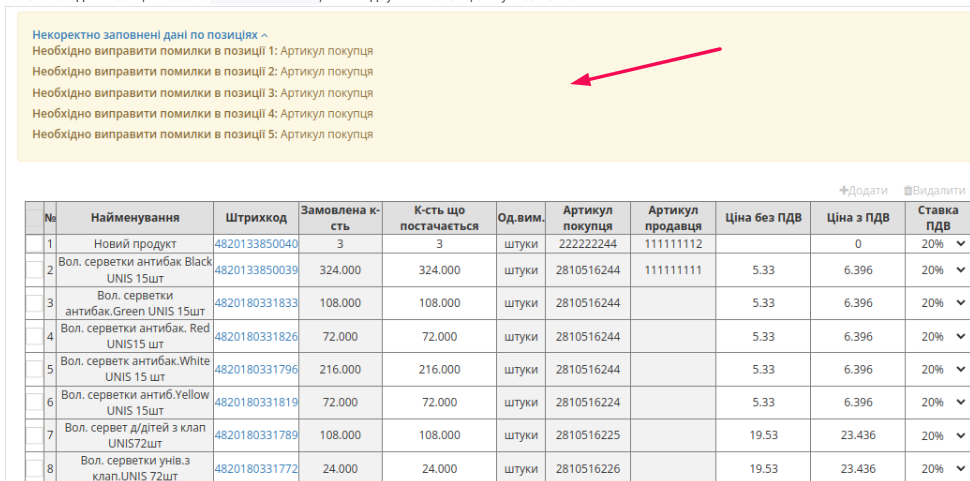Click Артикул покупця cell 2810516226
This screenshot has width=970, height=481.
pyautogui.click(x=588, y=468)
